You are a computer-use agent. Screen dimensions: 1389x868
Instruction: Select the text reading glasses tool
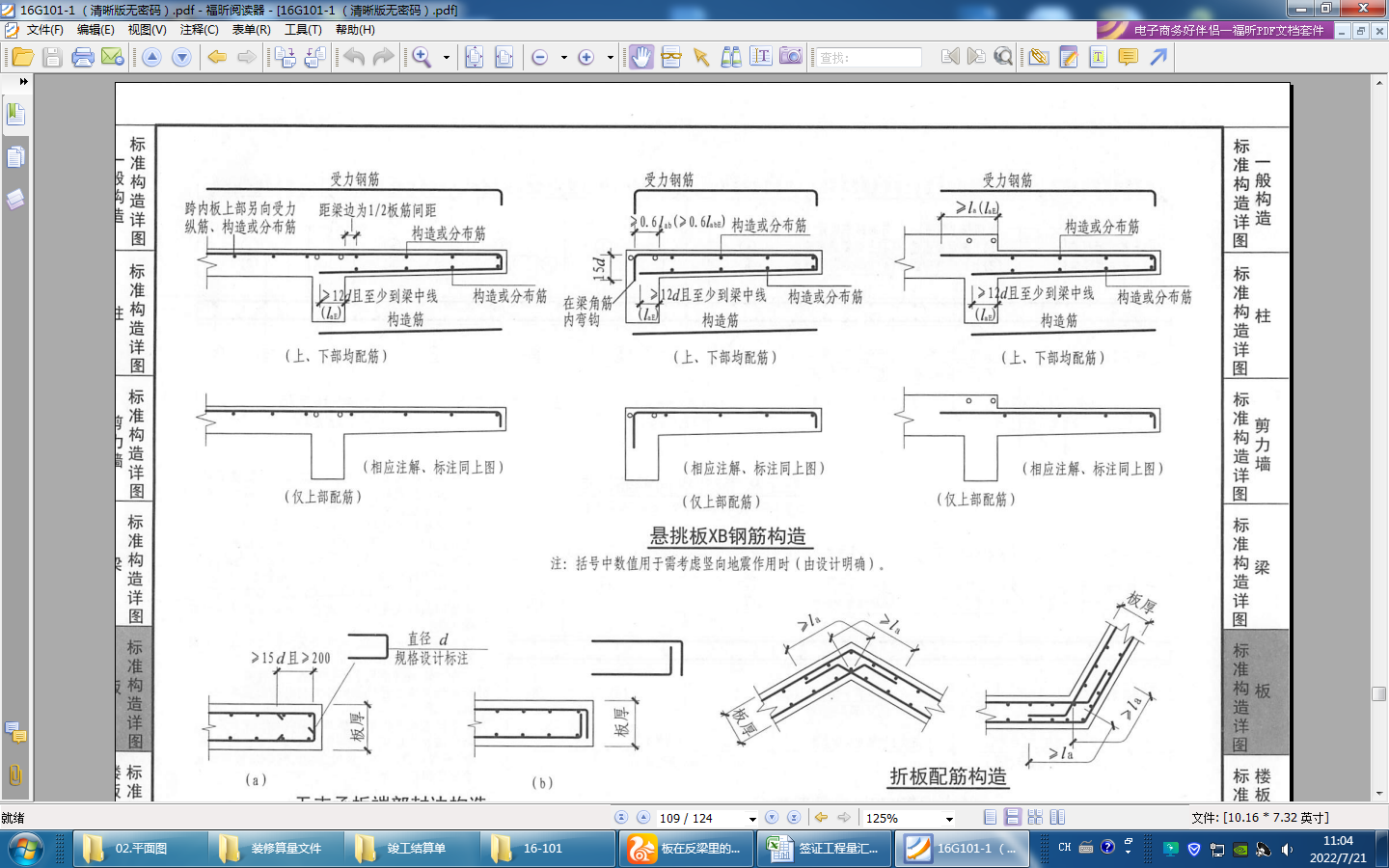click(671, 57)
